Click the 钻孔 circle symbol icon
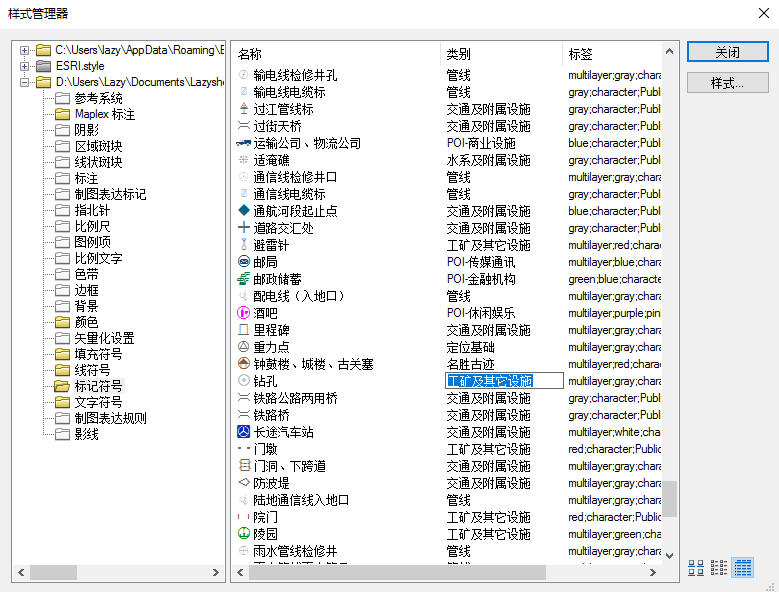 [x=243, y=380]
